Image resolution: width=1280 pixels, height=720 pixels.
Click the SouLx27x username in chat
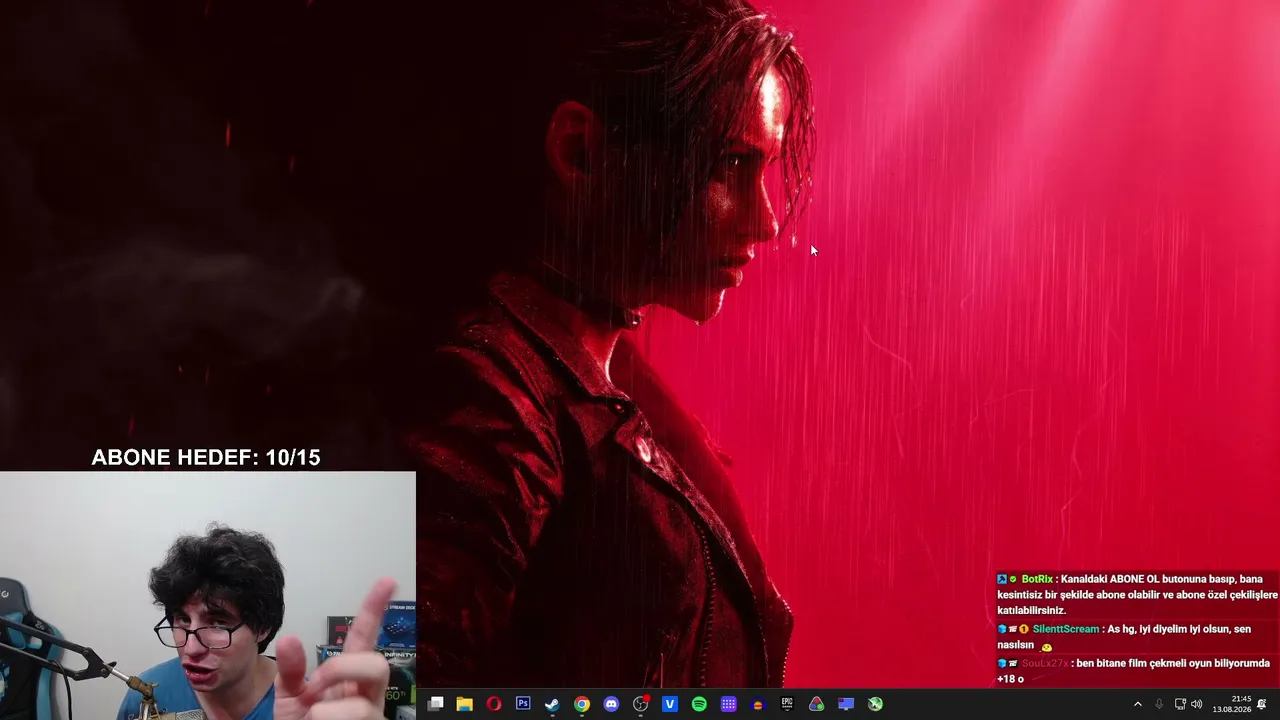click(x=1045, y=663)
